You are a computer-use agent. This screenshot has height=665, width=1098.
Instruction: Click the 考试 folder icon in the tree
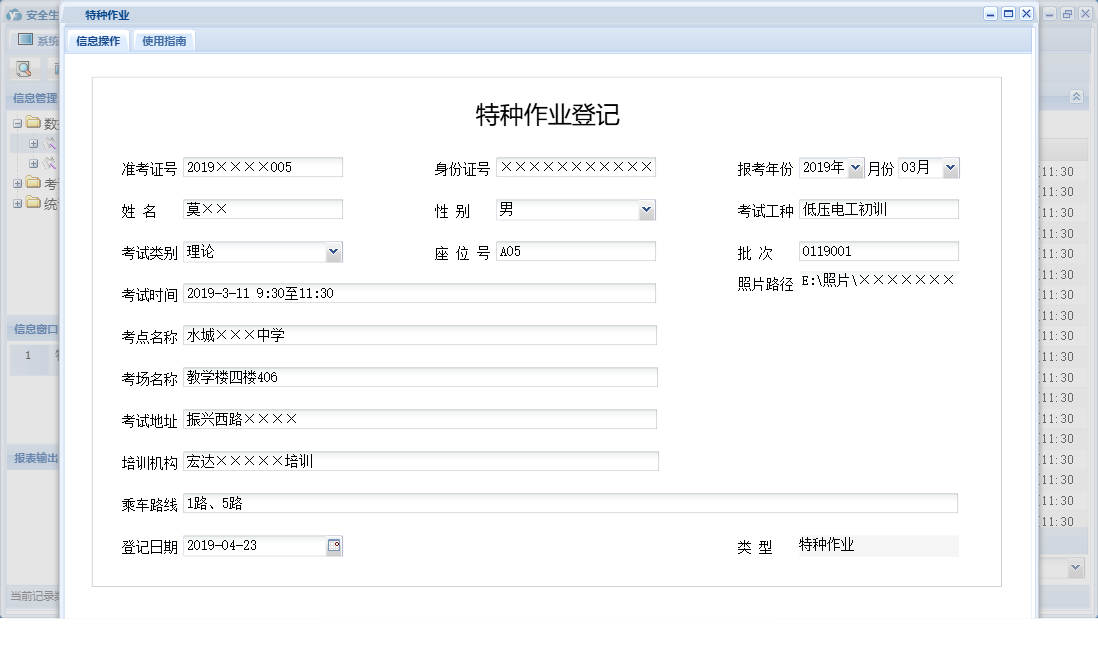tap(32, 181)
